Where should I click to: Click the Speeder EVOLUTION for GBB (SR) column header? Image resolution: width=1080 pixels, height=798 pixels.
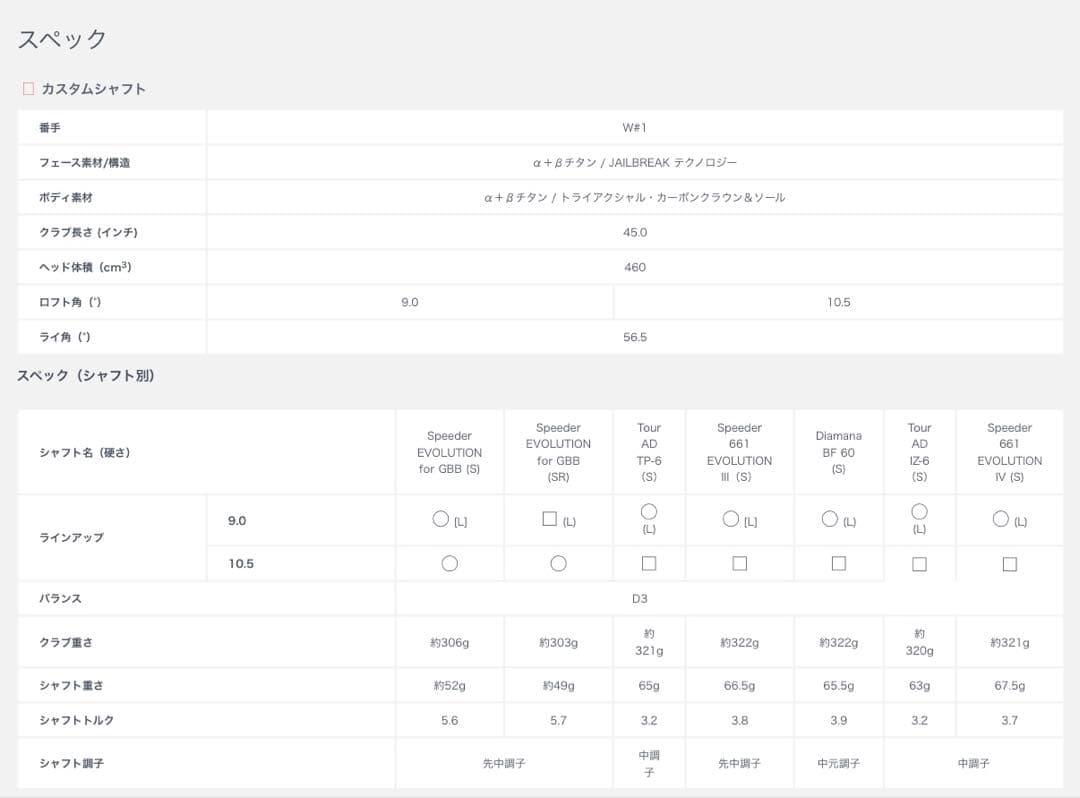click(x=558, y=452)
